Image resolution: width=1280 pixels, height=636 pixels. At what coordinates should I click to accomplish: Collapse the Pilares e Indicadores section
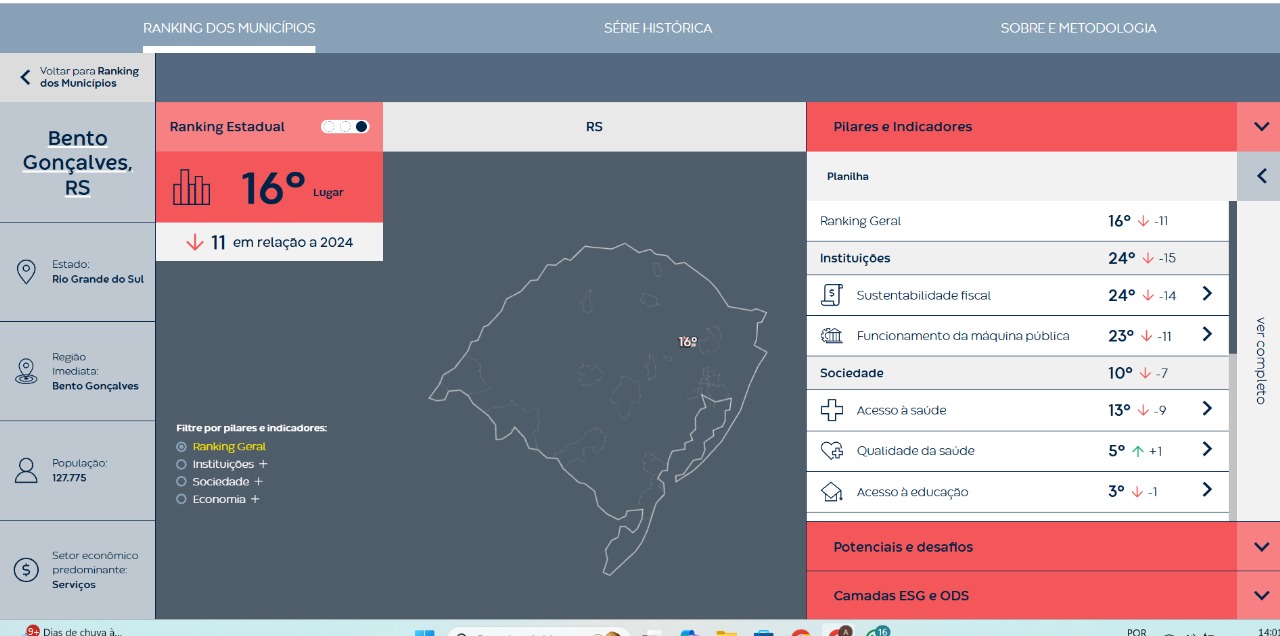point(1258,127)
